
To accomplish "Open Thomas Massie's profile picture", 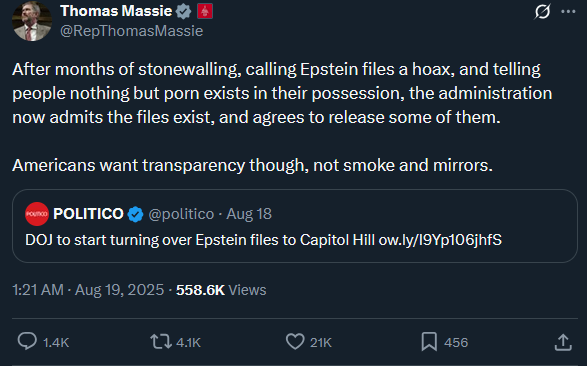I will coord(32,21).
